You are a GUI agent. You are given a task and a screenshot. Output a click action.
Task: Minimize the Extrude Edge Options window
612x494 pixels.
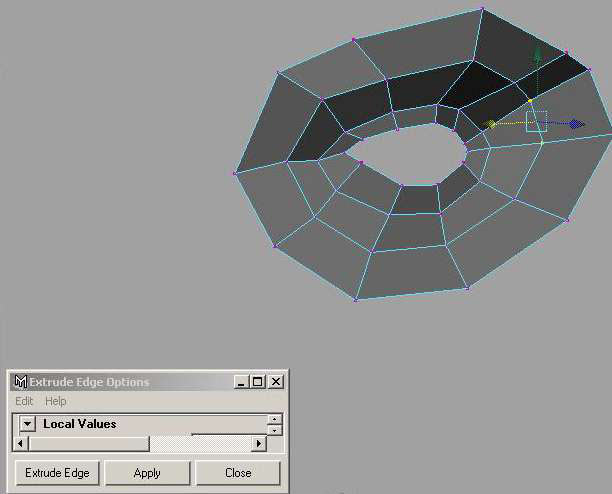point(241,382)
